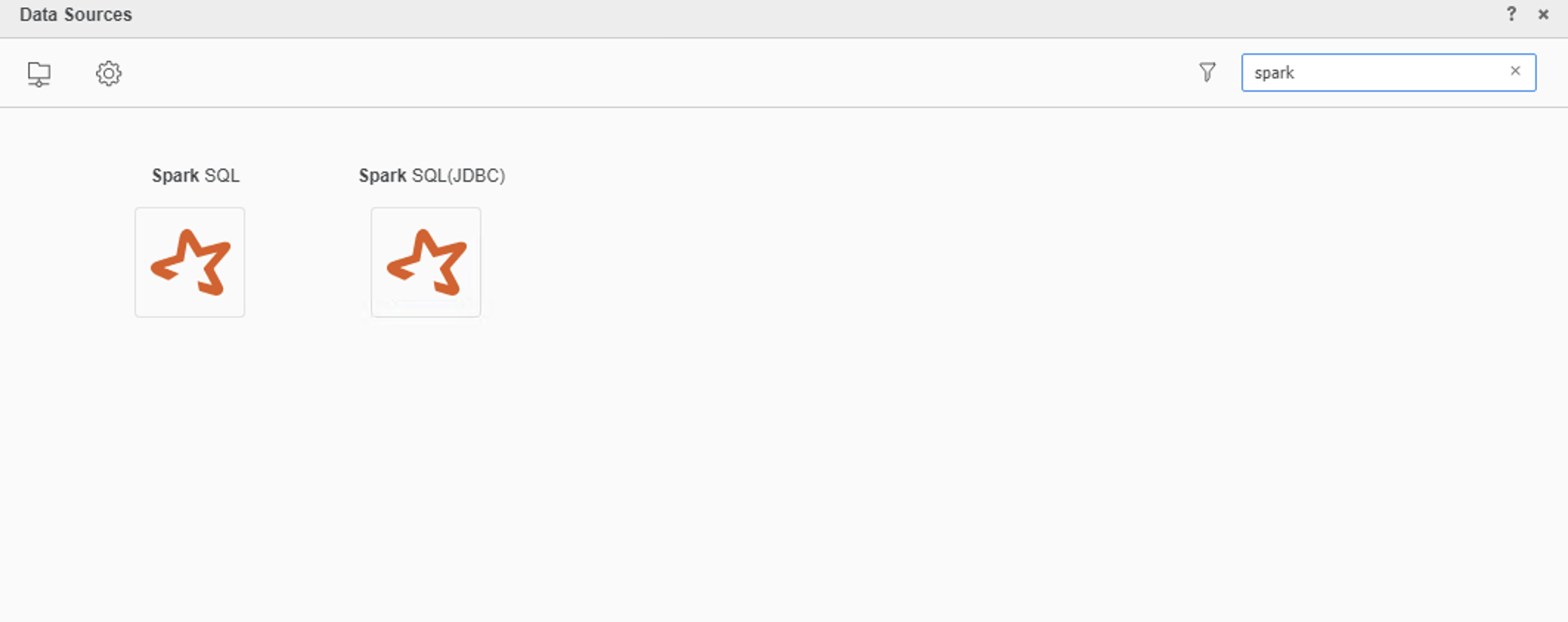Click the funnel filter icon
This screenshot has height=622, width=1568.
[x=1207, y=72]
